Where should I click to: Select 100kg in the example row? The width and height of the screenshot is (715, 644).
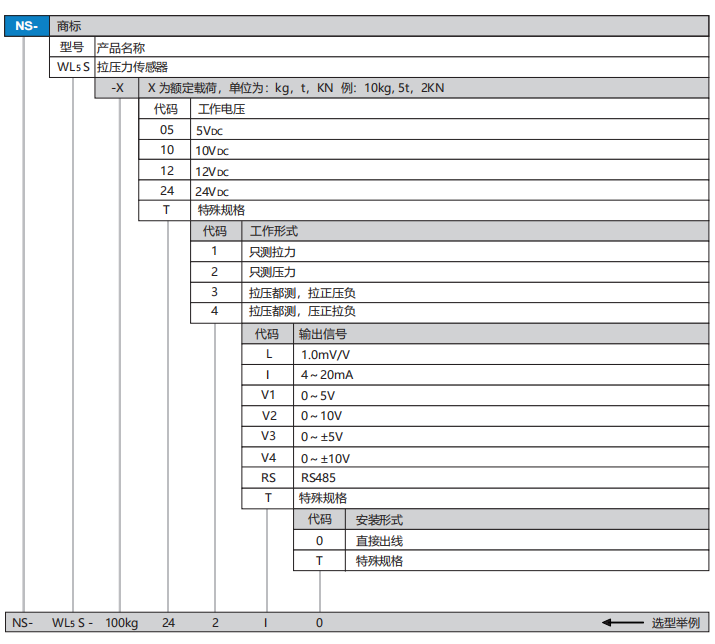pos(122,623)
